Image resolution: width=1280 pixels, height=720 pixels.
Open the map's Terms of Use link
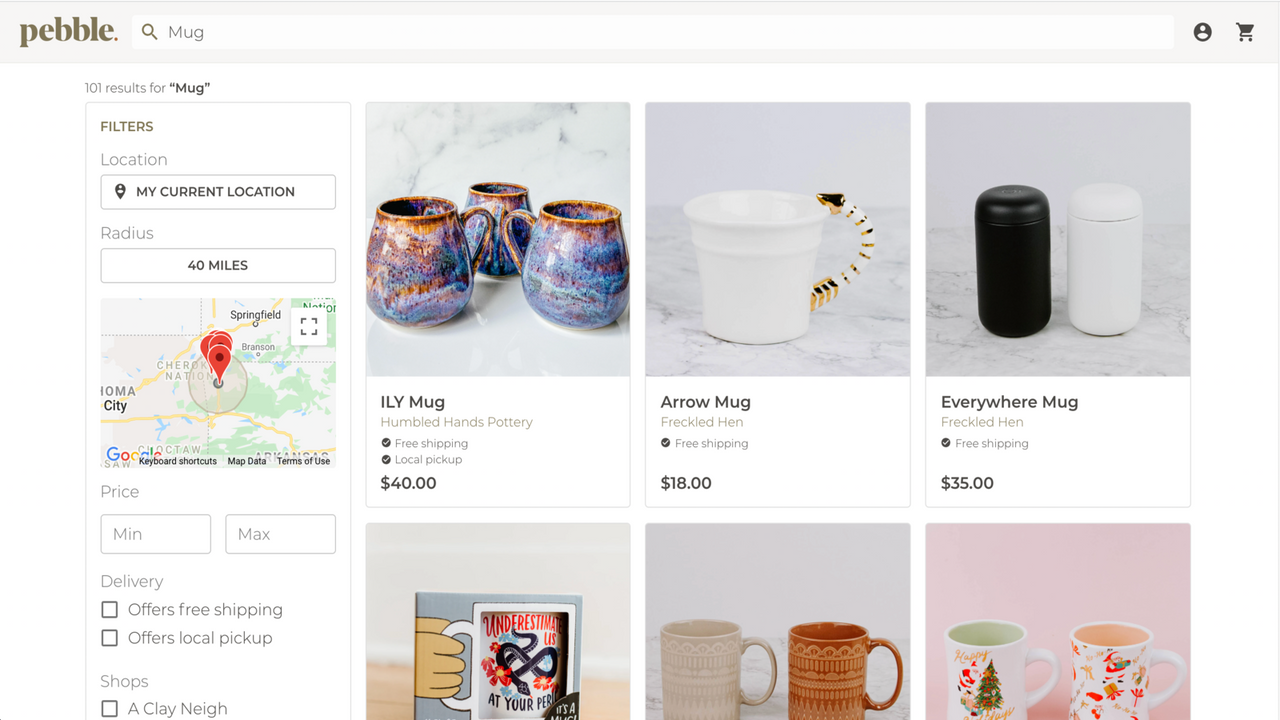pos(303,461)
